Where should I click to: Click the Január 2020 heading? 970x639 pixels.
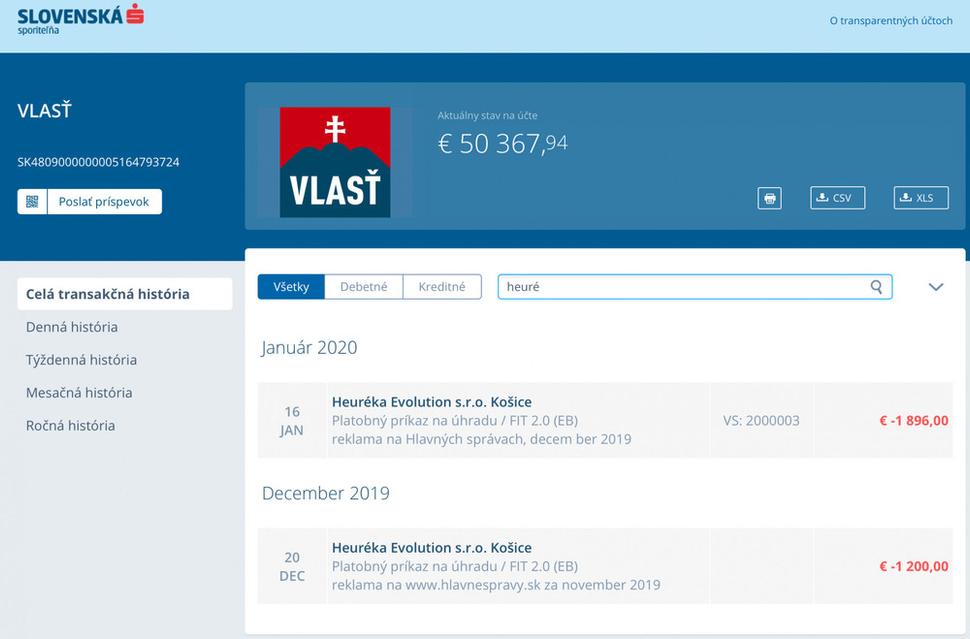click(309, 347)
